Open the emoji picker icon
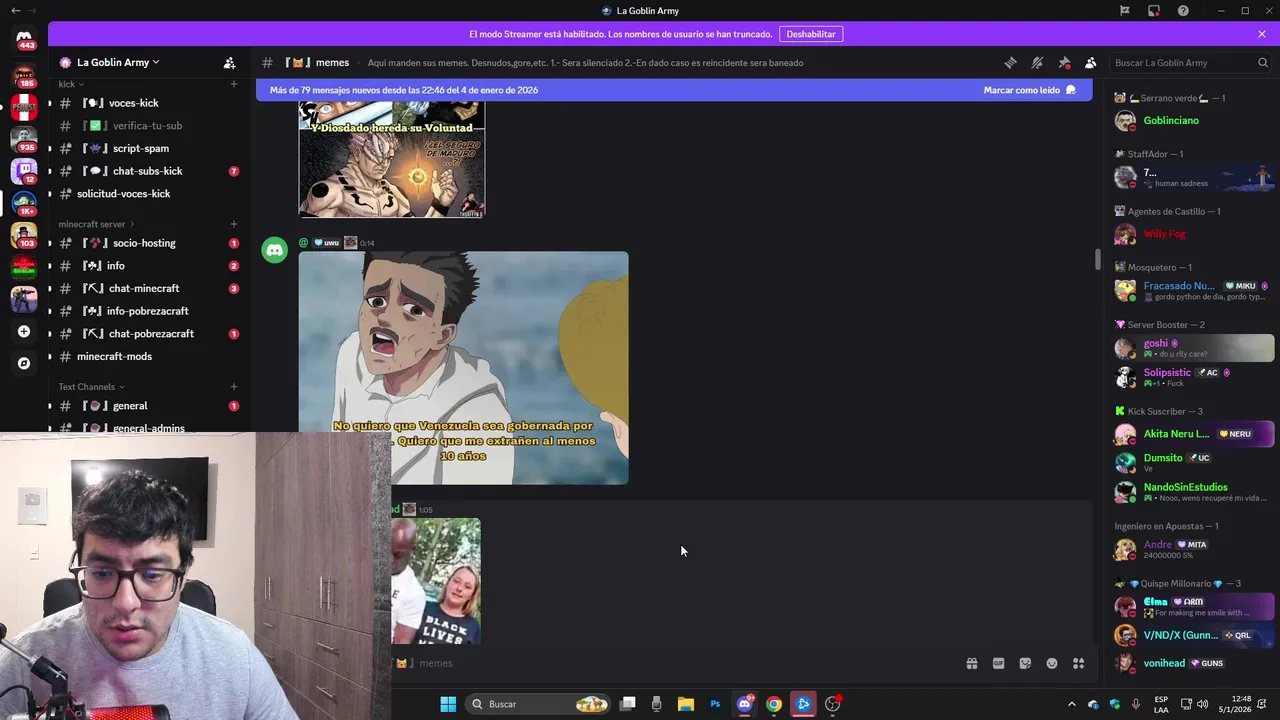 pyautogui.click(x=1052, y=663)
